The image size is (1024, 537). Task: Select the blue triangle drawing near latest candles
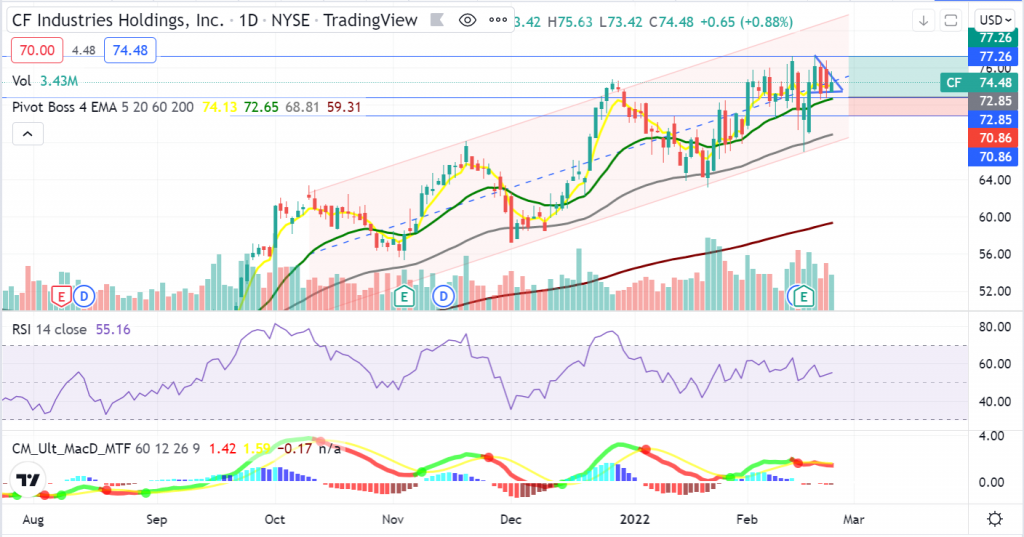click(x=827, y=74)
